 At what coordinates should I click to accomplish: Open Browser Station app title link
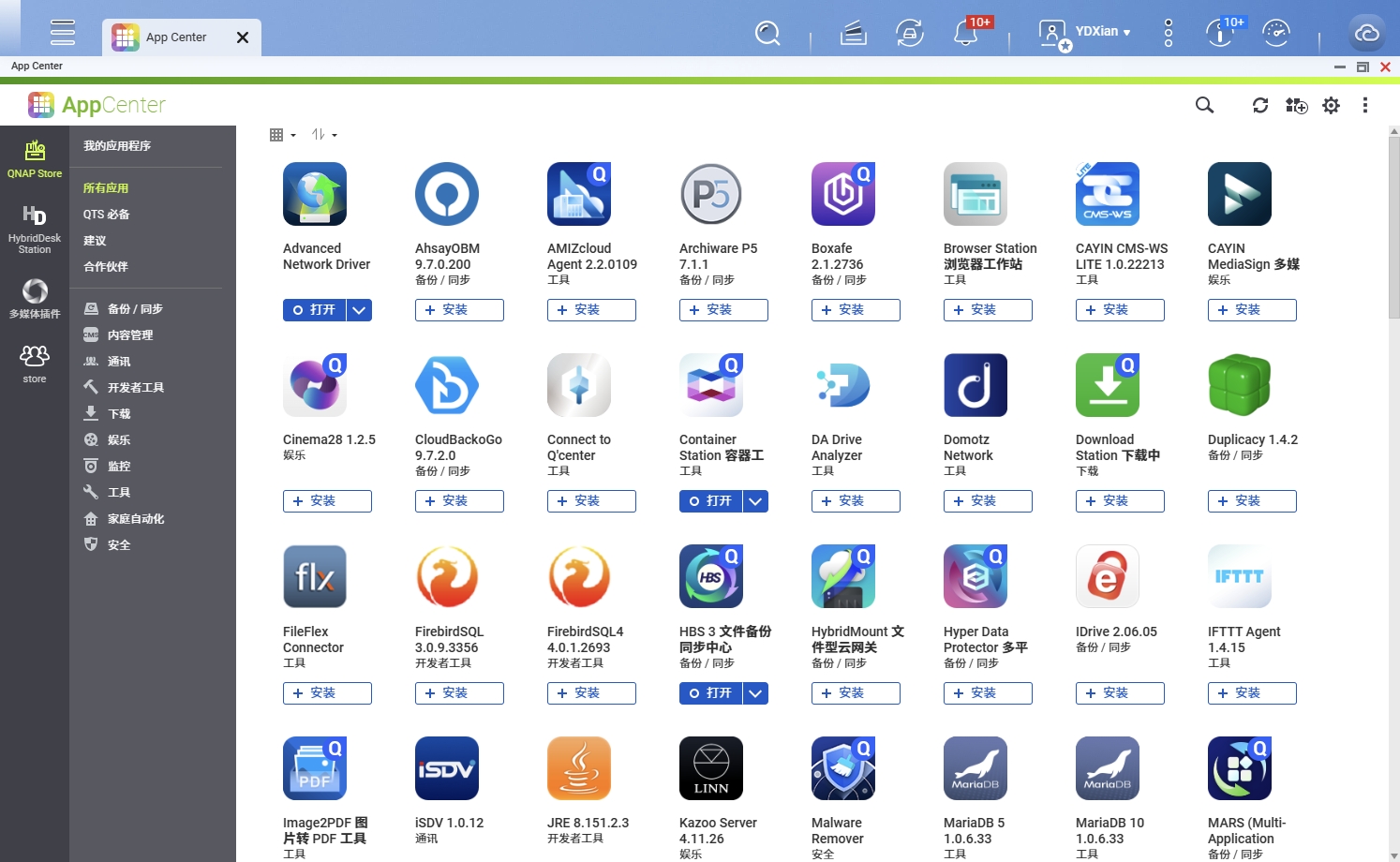[990, 257]
